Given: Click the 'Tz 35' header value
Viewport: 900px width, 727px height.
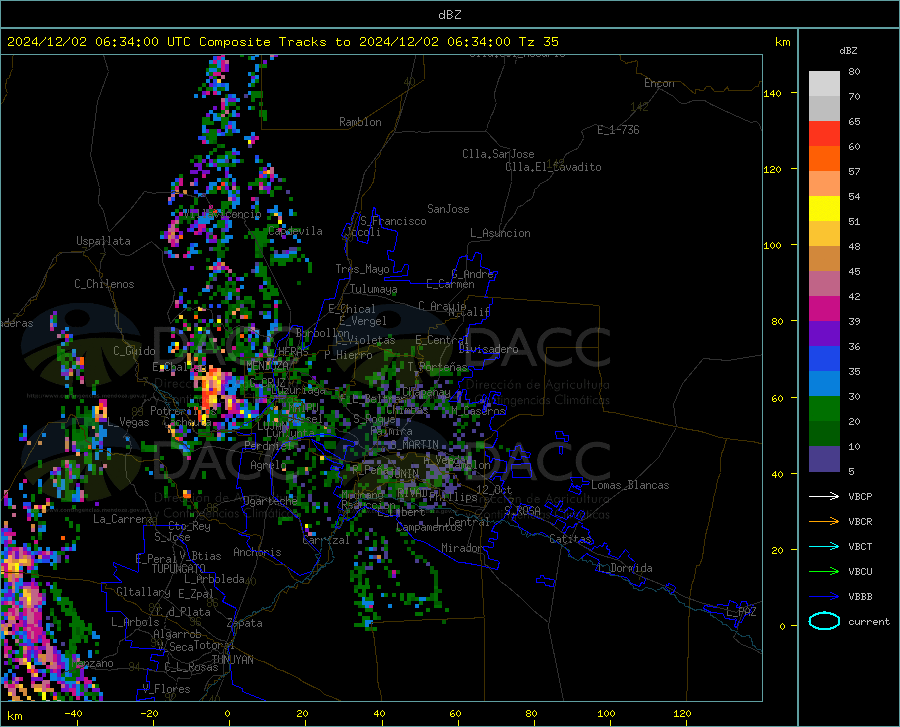Looking at the screenshot, I should (x=539, y=42).
